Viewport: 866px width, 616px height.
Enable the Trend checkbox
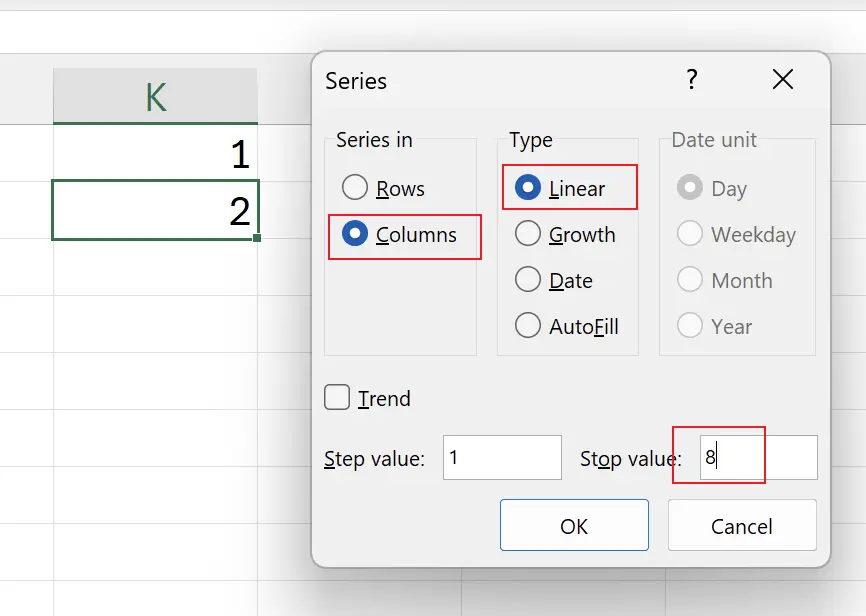point(337,397)
